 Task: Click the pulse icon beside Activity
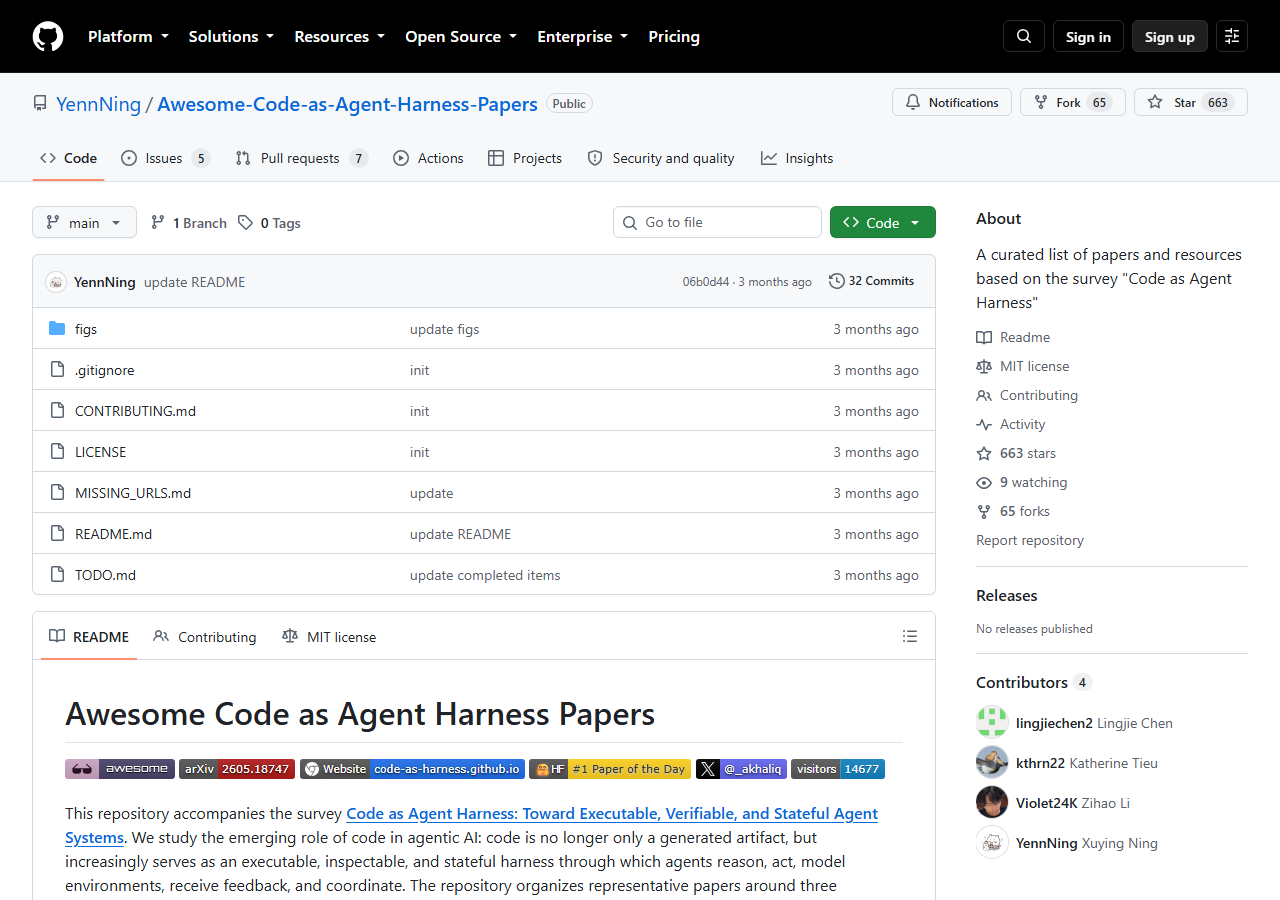(x=984, y=424)
